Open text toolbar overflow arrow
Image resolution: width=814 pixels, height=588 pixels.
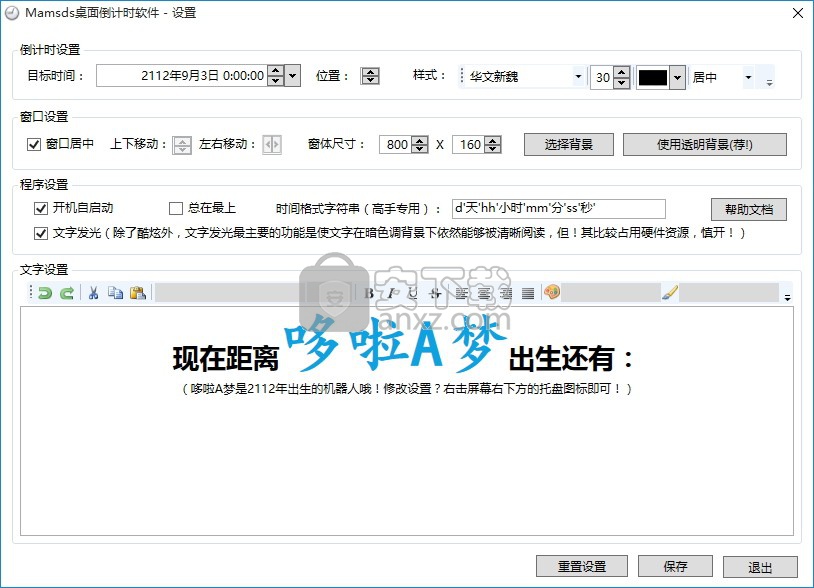[788, 297]
